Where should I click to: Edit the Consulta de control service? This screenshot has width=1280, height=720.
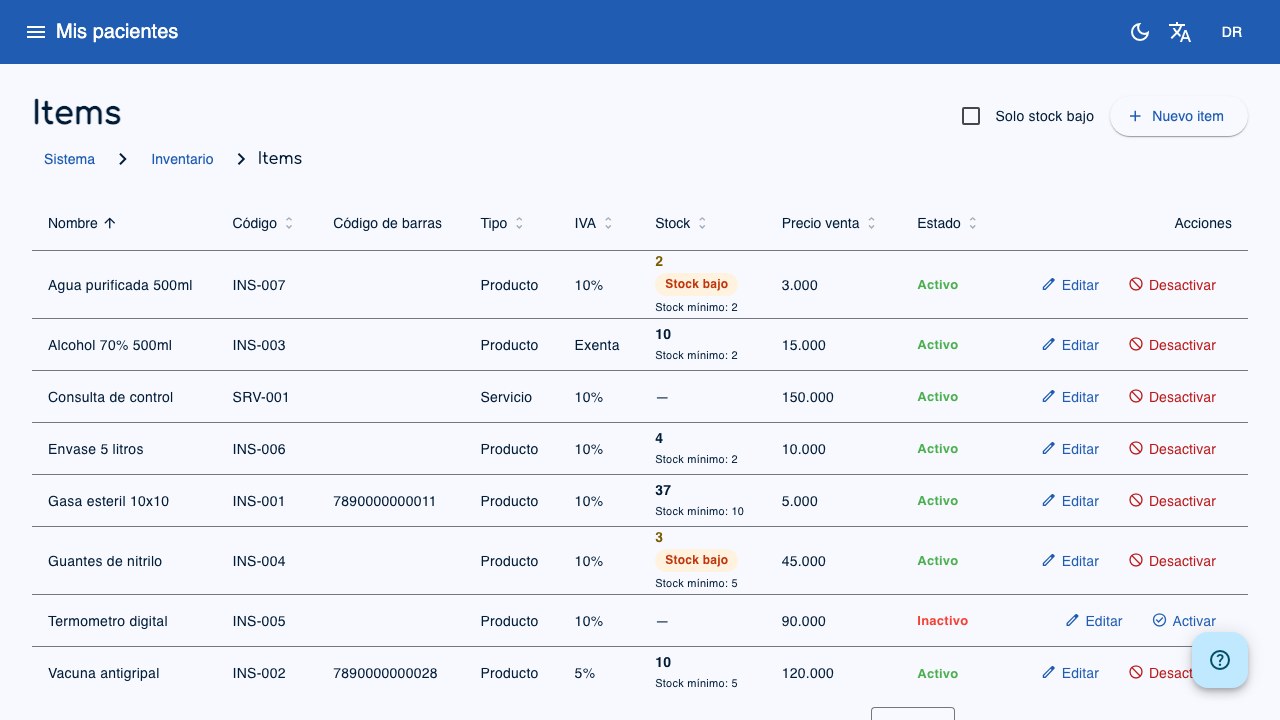tap(1070, 397)
